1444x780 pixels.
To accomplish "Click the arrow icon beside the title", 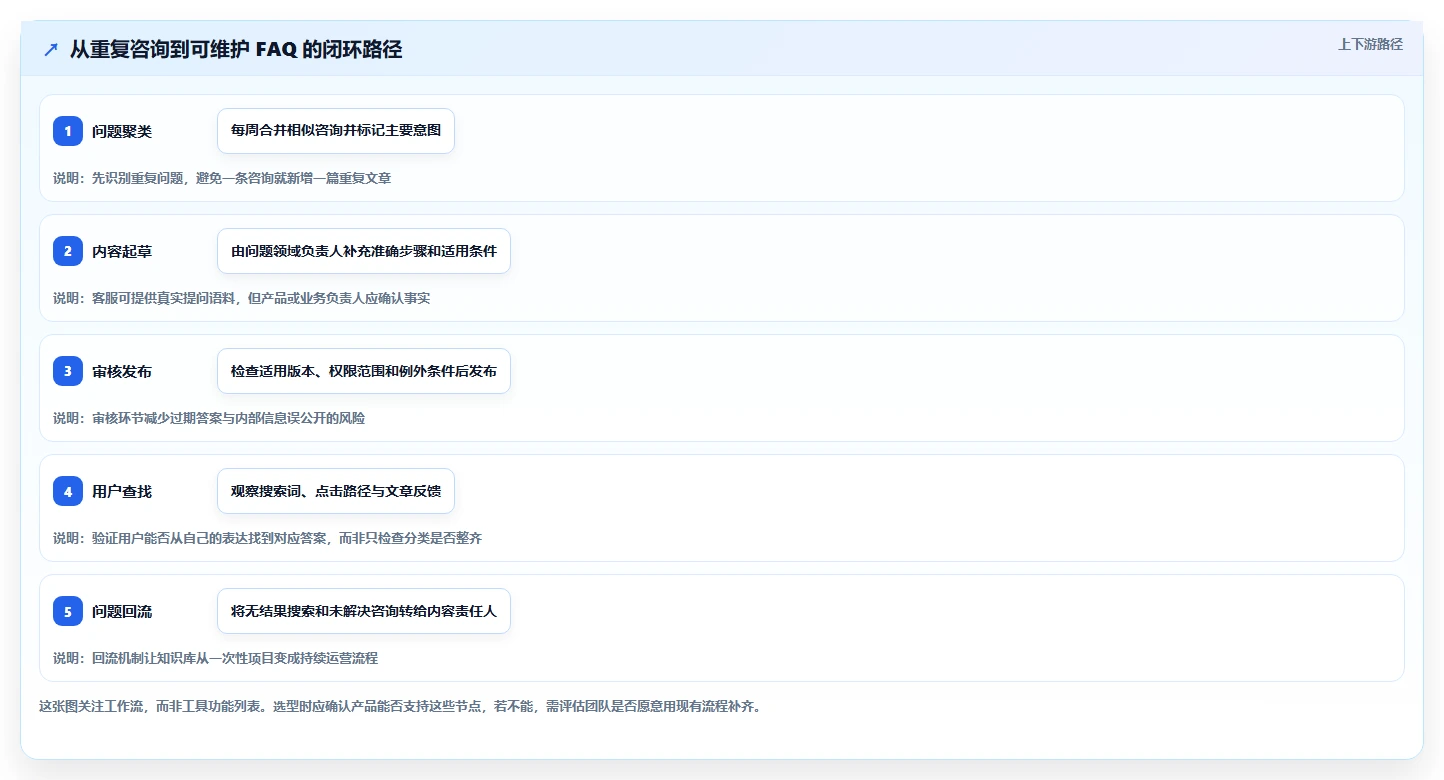I will (x=51, y=50).
